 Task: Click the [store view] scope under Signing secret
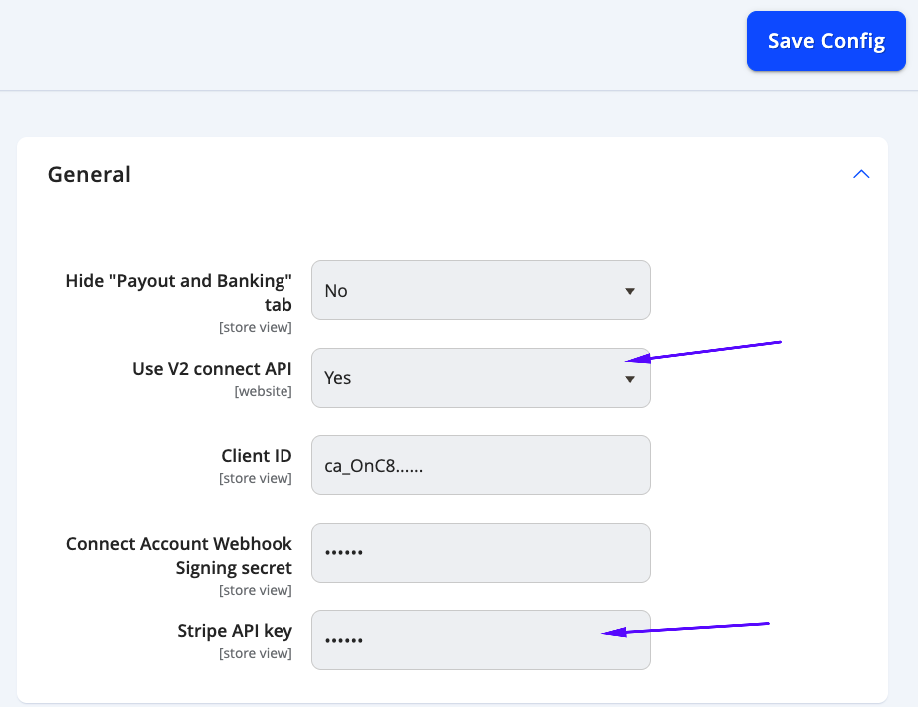point(255,590)
